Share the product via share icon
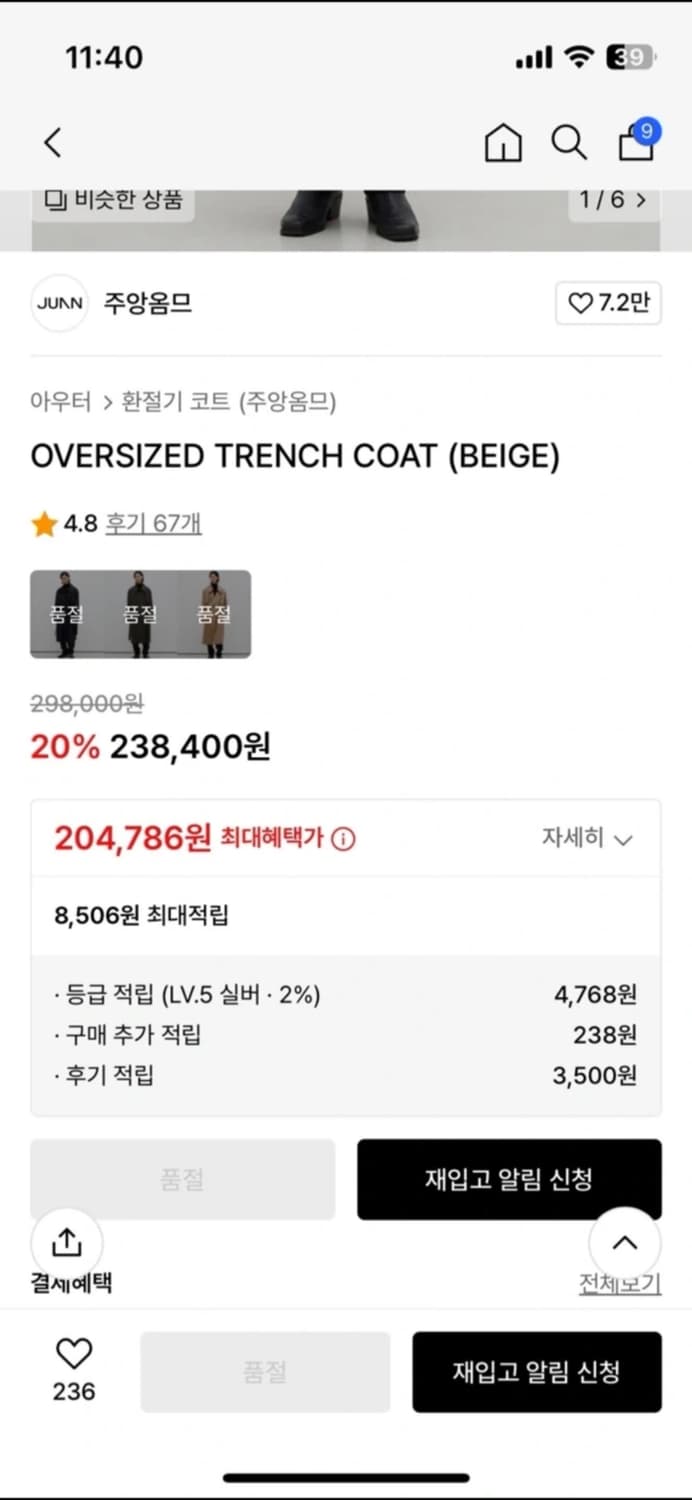 tap(66, 1242)
